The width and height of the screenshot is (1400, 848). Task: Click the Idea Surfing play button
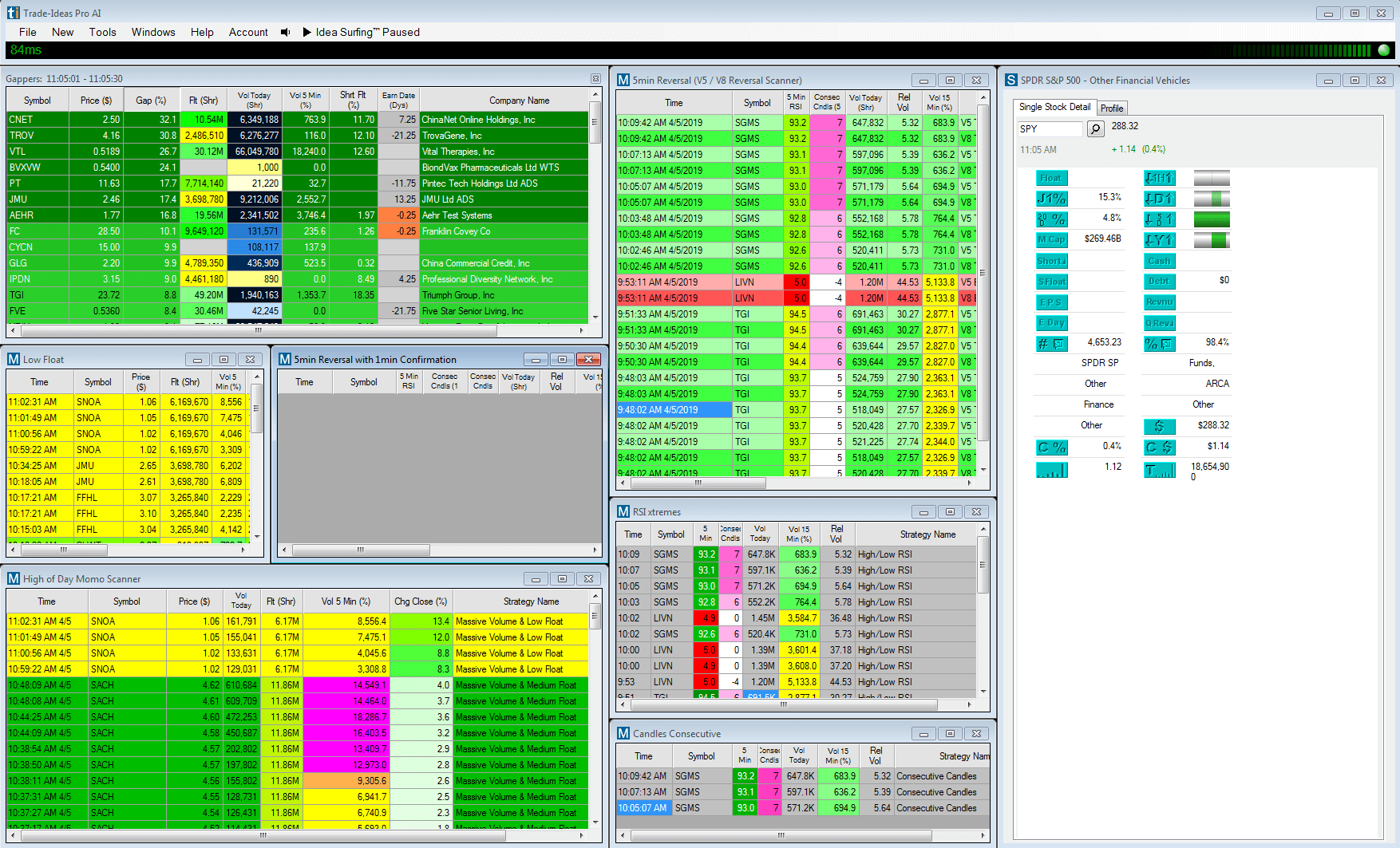coord(306,32)
